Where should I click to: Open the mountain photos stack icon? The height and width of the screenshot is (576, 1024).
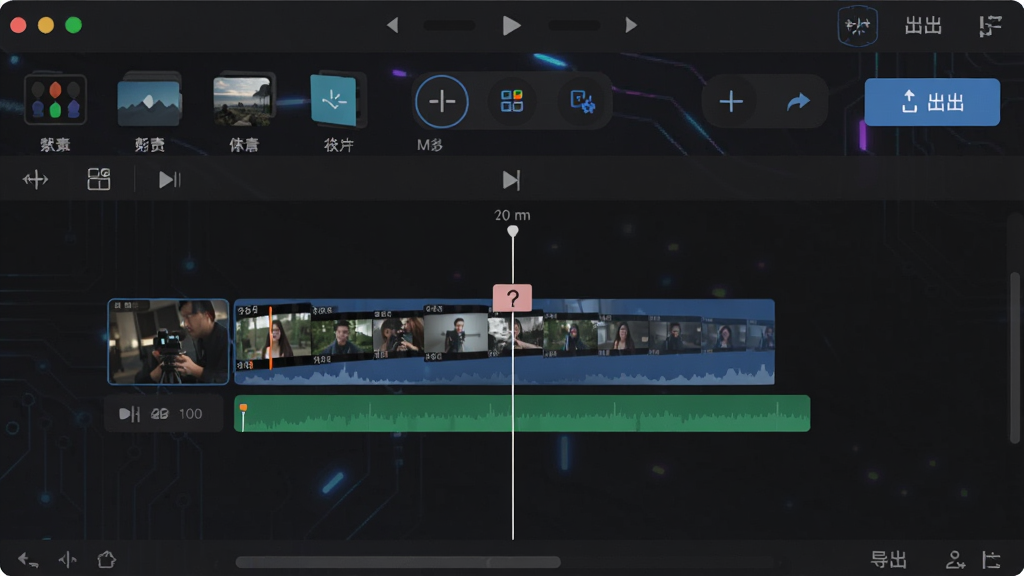pos(150,100)
